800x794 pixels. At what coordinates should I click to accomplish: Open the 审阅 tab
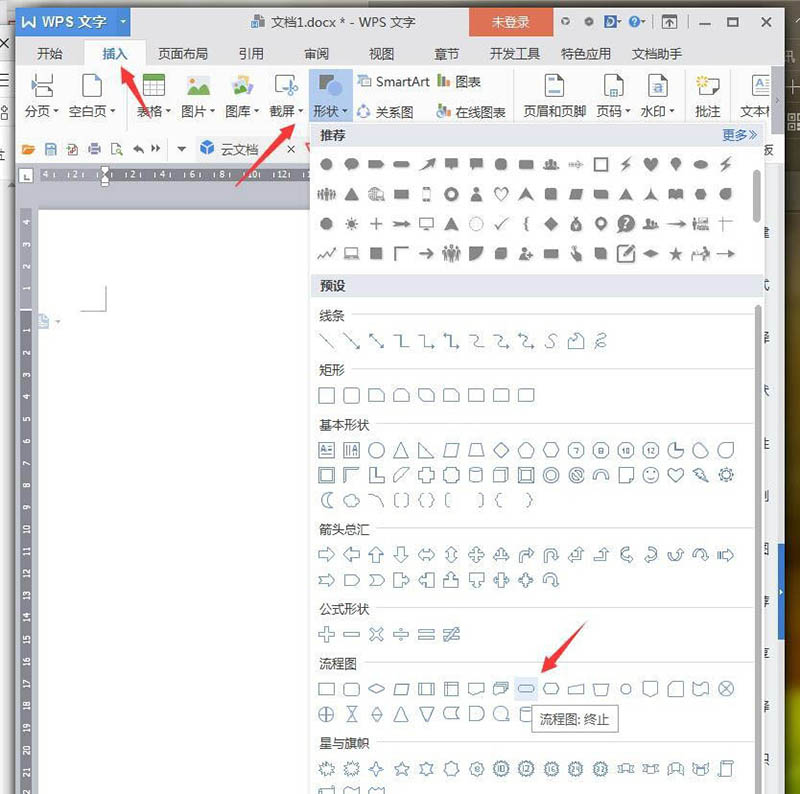pyautogui.click(x=316, y=54)
